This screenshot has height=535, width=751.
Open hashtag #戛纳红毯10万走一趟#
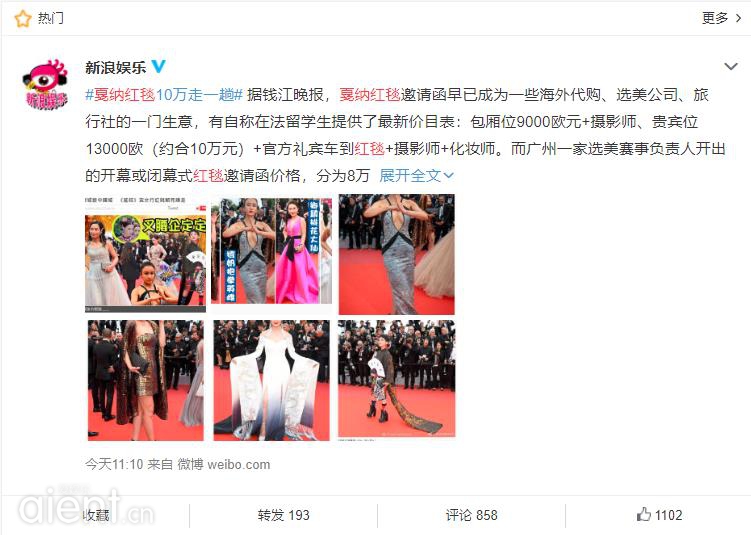[164, 95]
